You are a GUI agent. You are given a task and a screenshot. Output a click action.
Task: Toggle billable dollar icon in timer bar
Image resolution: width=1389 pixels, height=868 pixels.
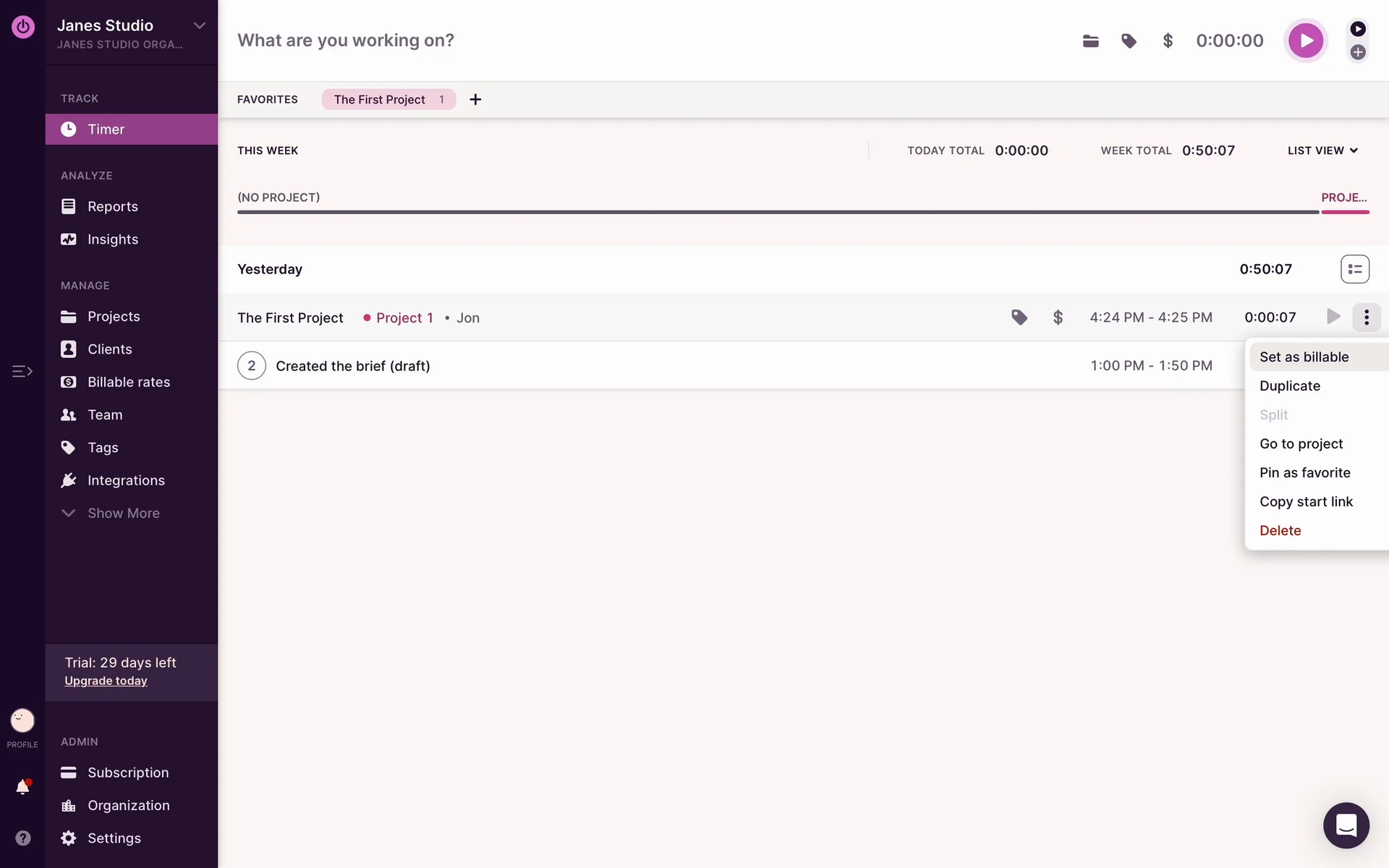coord(1167,41)
